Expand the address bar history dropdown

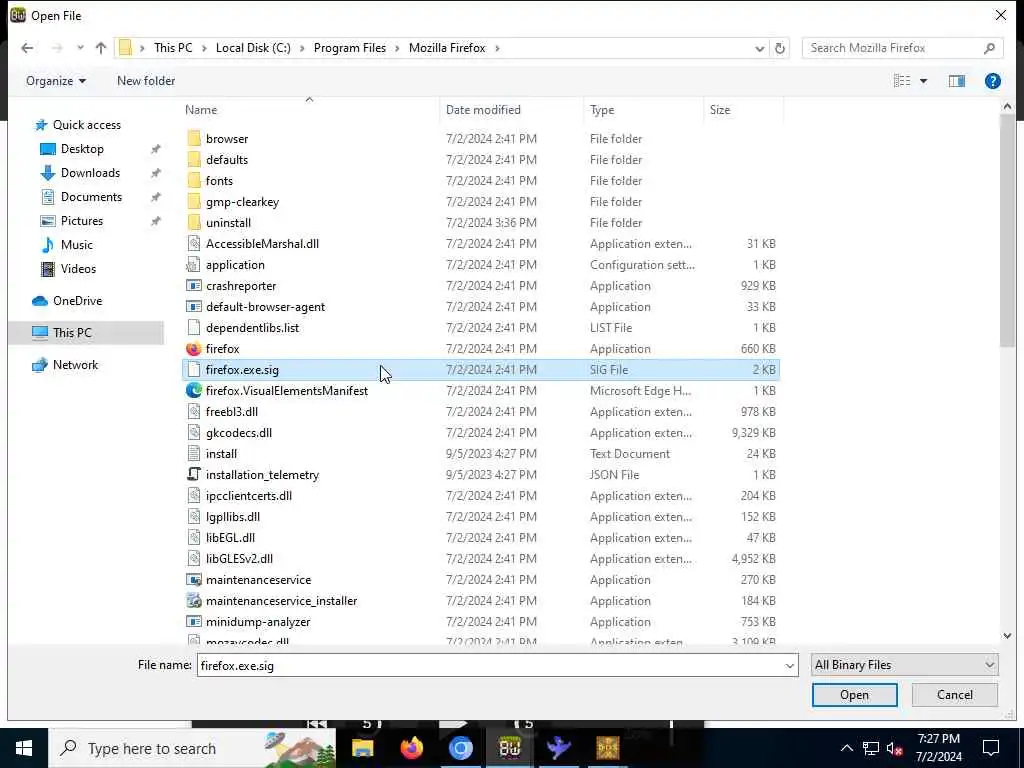[x=759, y=48]
